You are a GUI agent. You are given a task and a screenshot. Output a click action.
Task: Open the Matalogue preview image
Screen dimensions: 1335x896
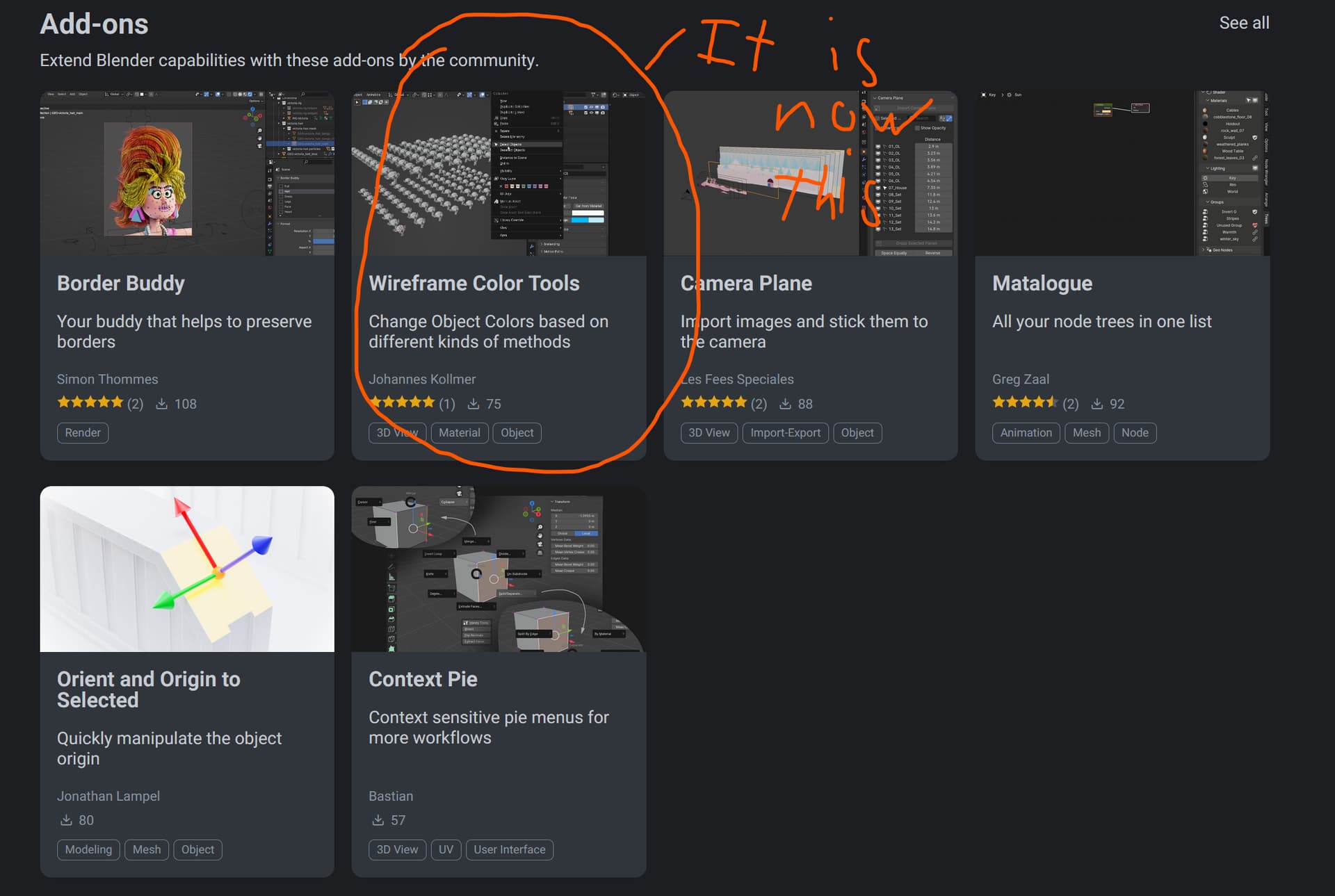1122,173
